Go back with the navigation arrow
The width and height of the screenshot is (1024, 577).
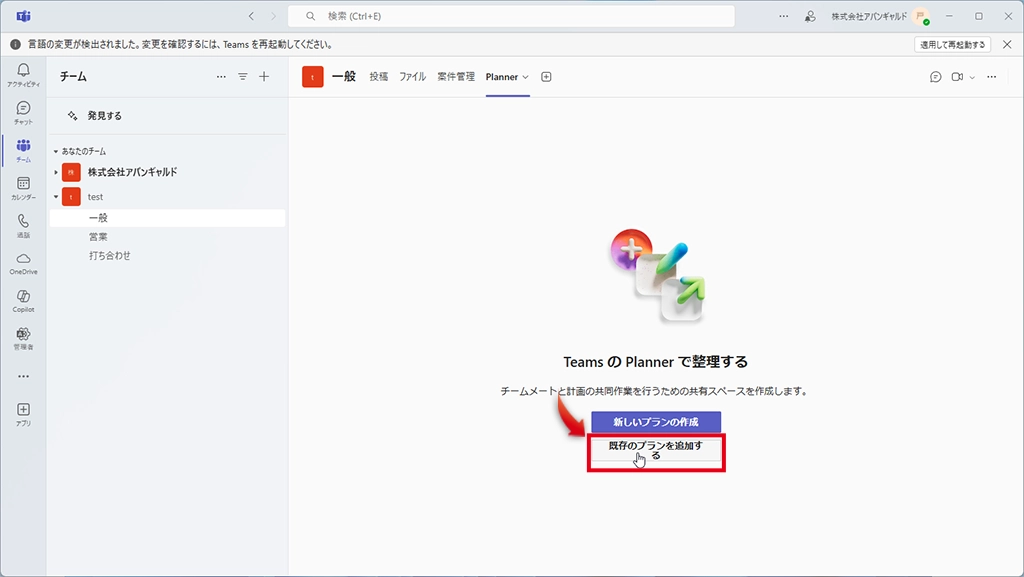tap(251, 16)
